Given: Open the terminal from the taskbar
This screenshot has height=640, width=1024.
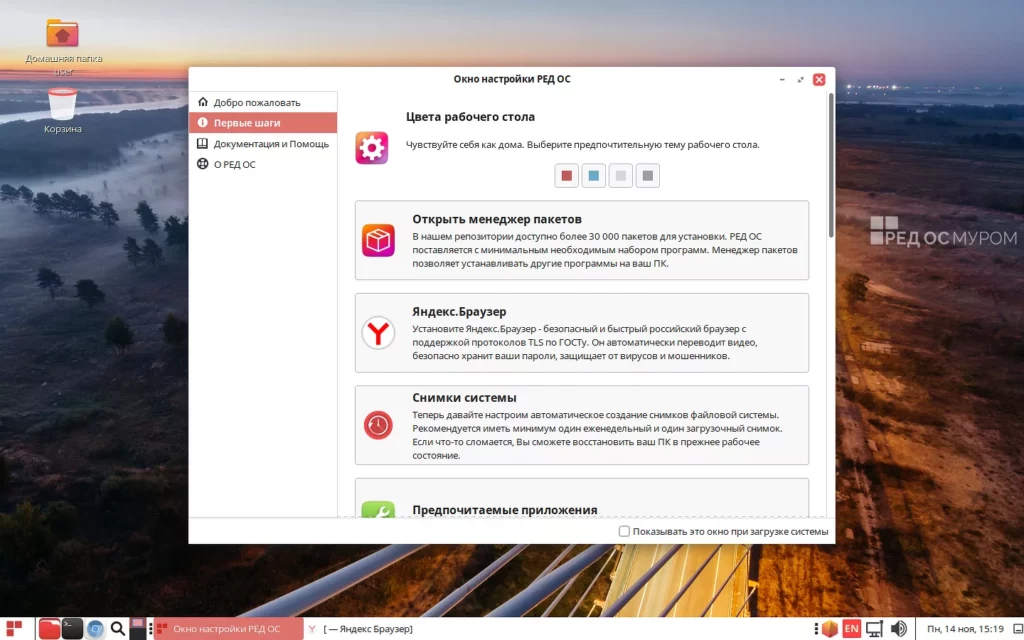Looking at the screenshot, I should click(x=73, y=628).
